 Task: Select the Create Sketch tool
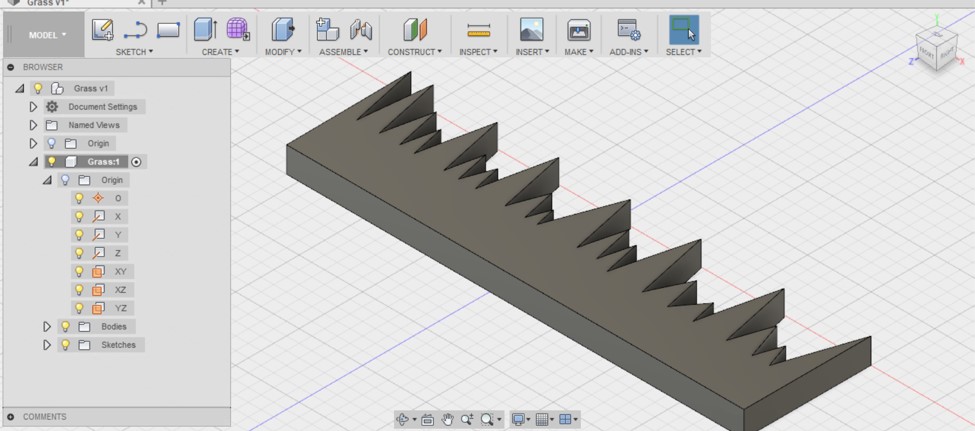103,29
